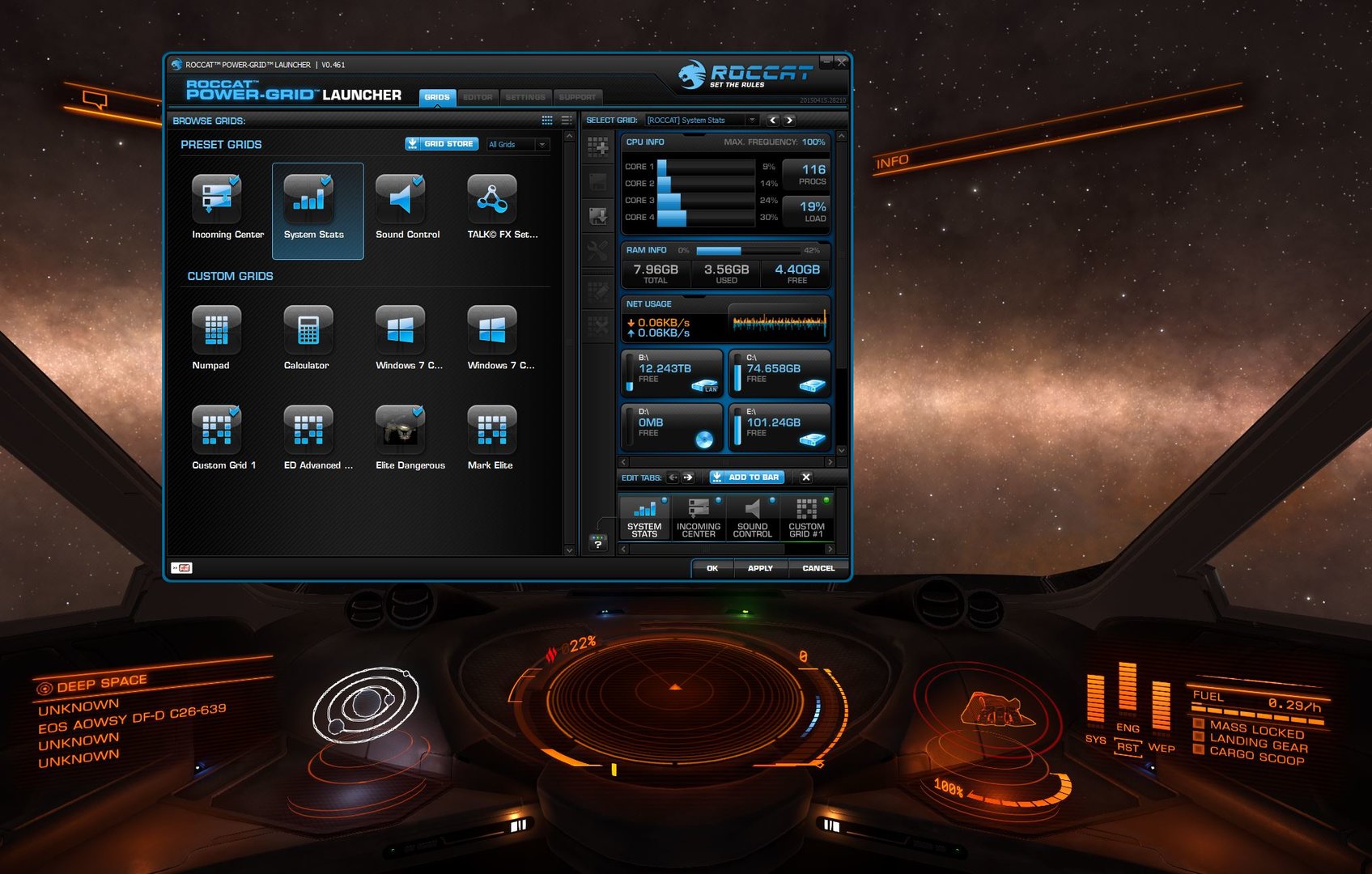Click the edit grid pencil icon
This screenshot has height=874, width=1372.
click(x=598, y=291)
